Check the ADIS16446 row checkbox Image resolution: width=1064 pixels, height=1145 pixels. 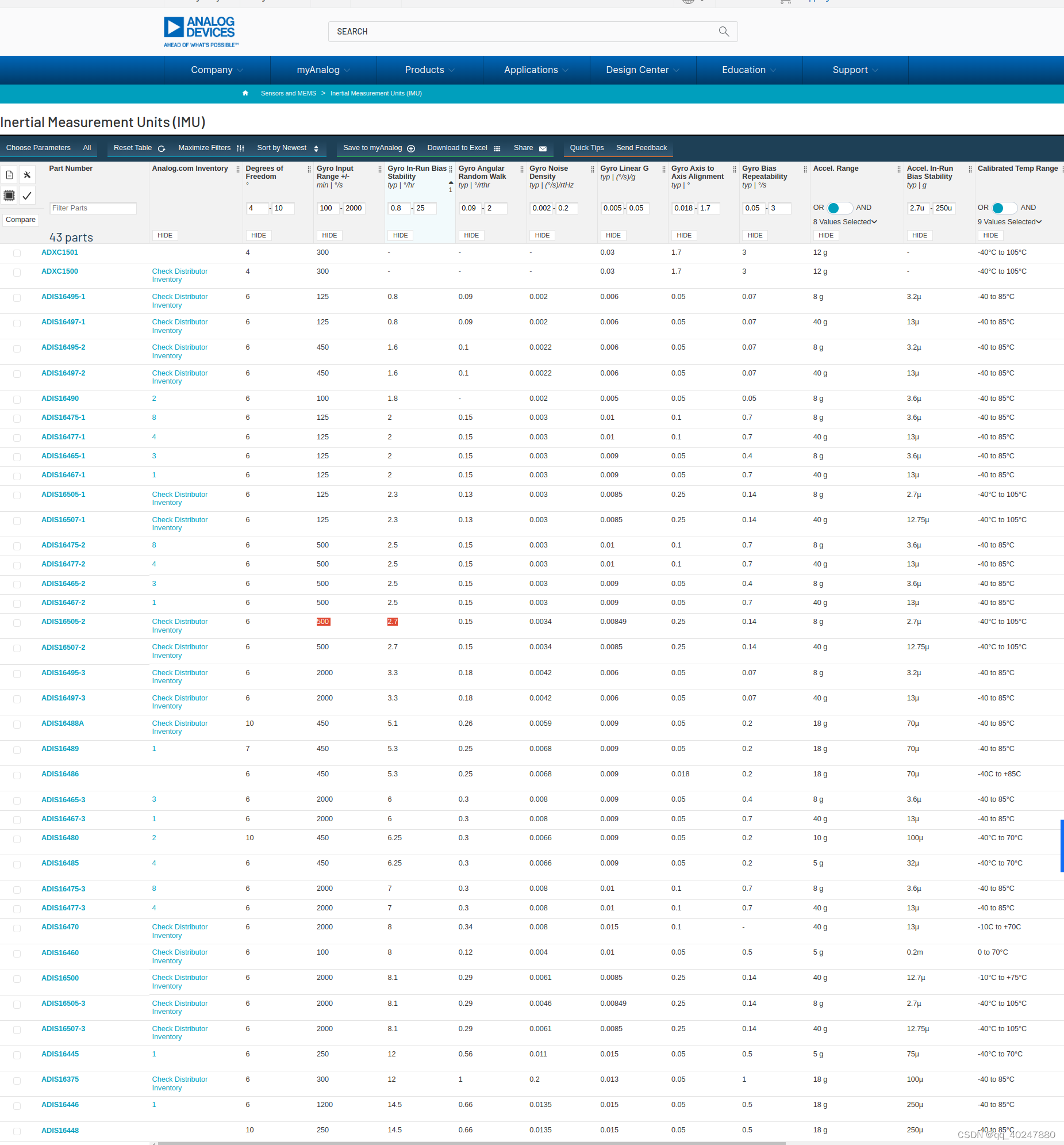[x=17, y=1106]
